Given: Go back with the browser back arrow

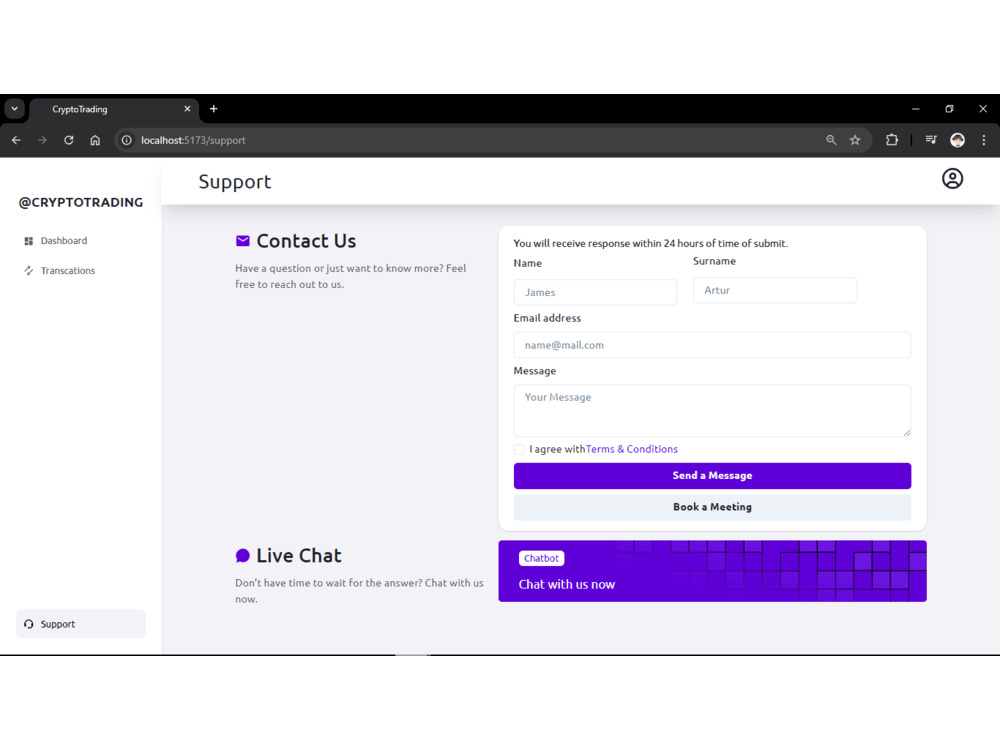Looking at the screenshot, I should coord(17,140).
